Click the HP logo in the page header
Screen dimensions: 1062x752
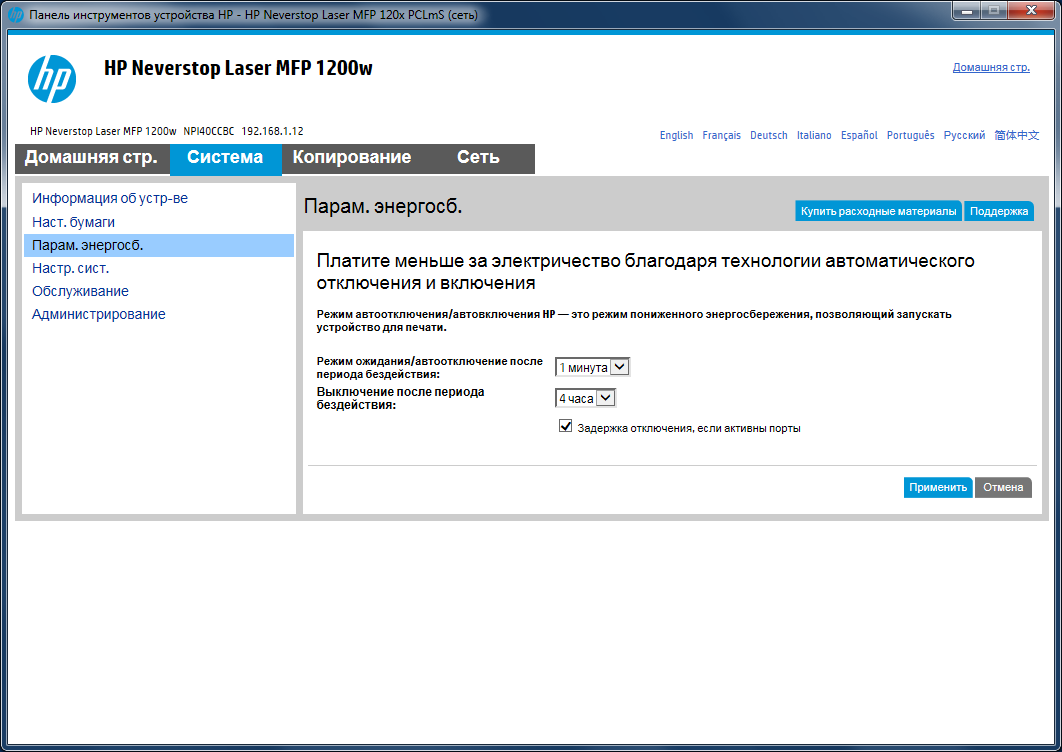tap(52, 79)
